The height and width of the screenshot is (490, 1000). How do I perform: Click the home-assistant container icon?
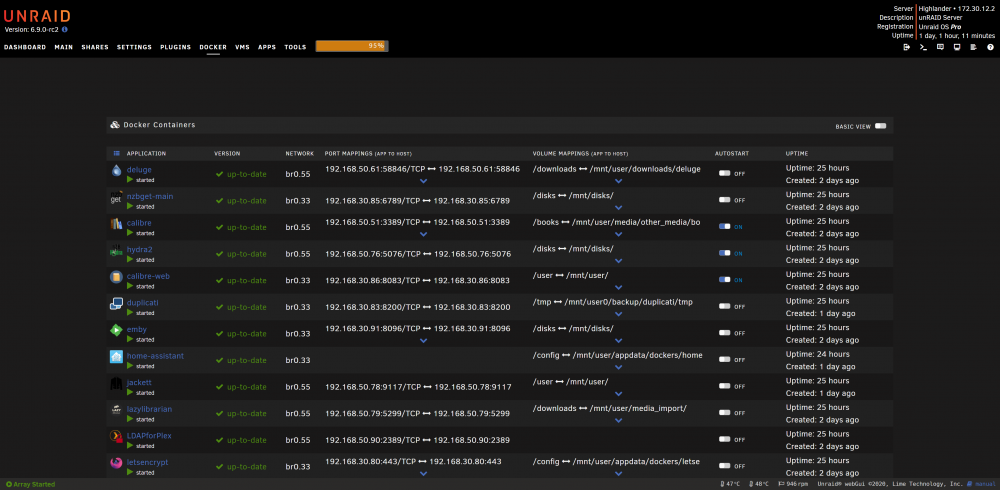pos(116,357)
